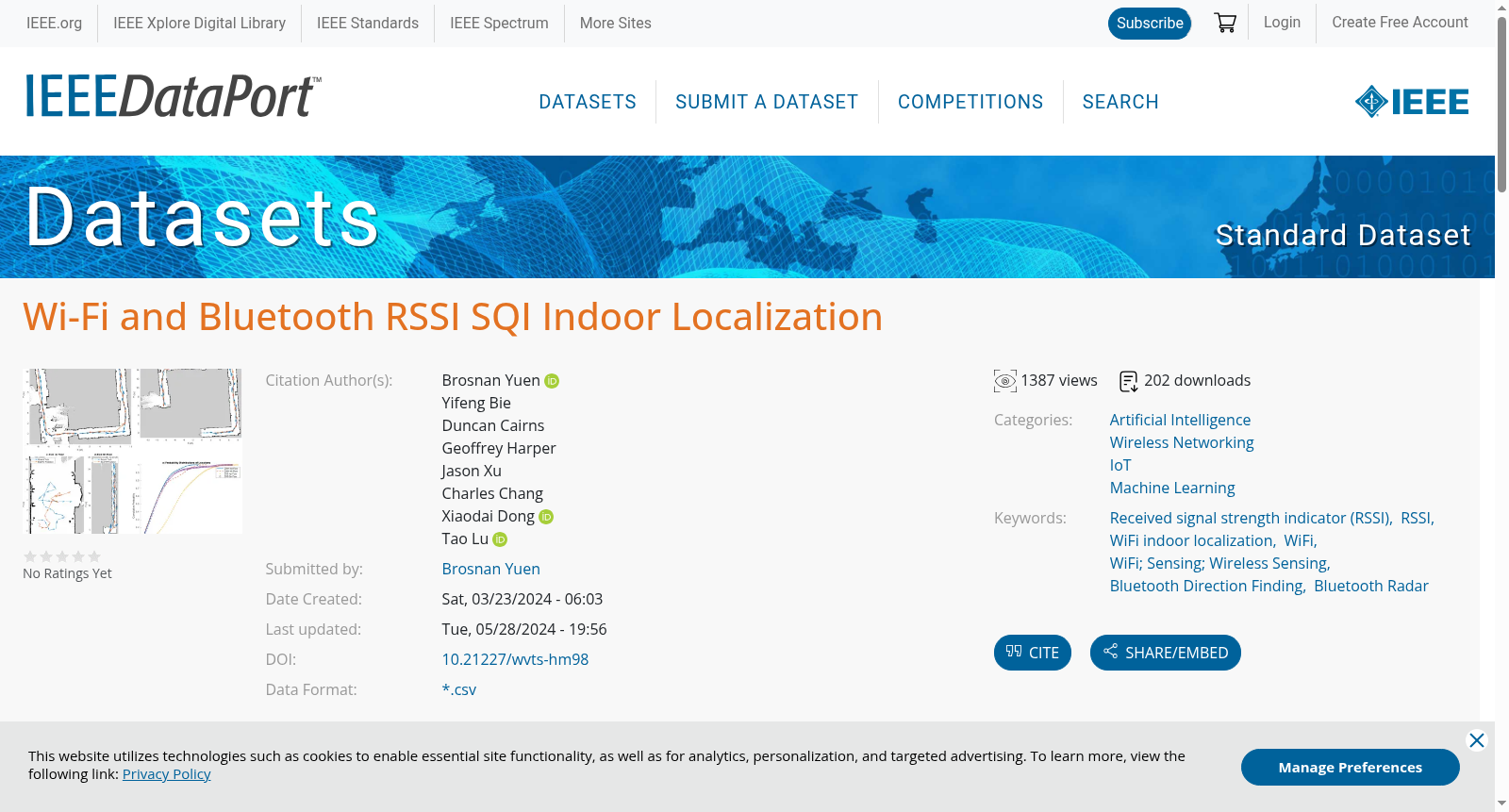Screen dimensions: 1509x812
Task: Open Wireless Networking category
Action: pyautogui.click(x=1182, y=443)
